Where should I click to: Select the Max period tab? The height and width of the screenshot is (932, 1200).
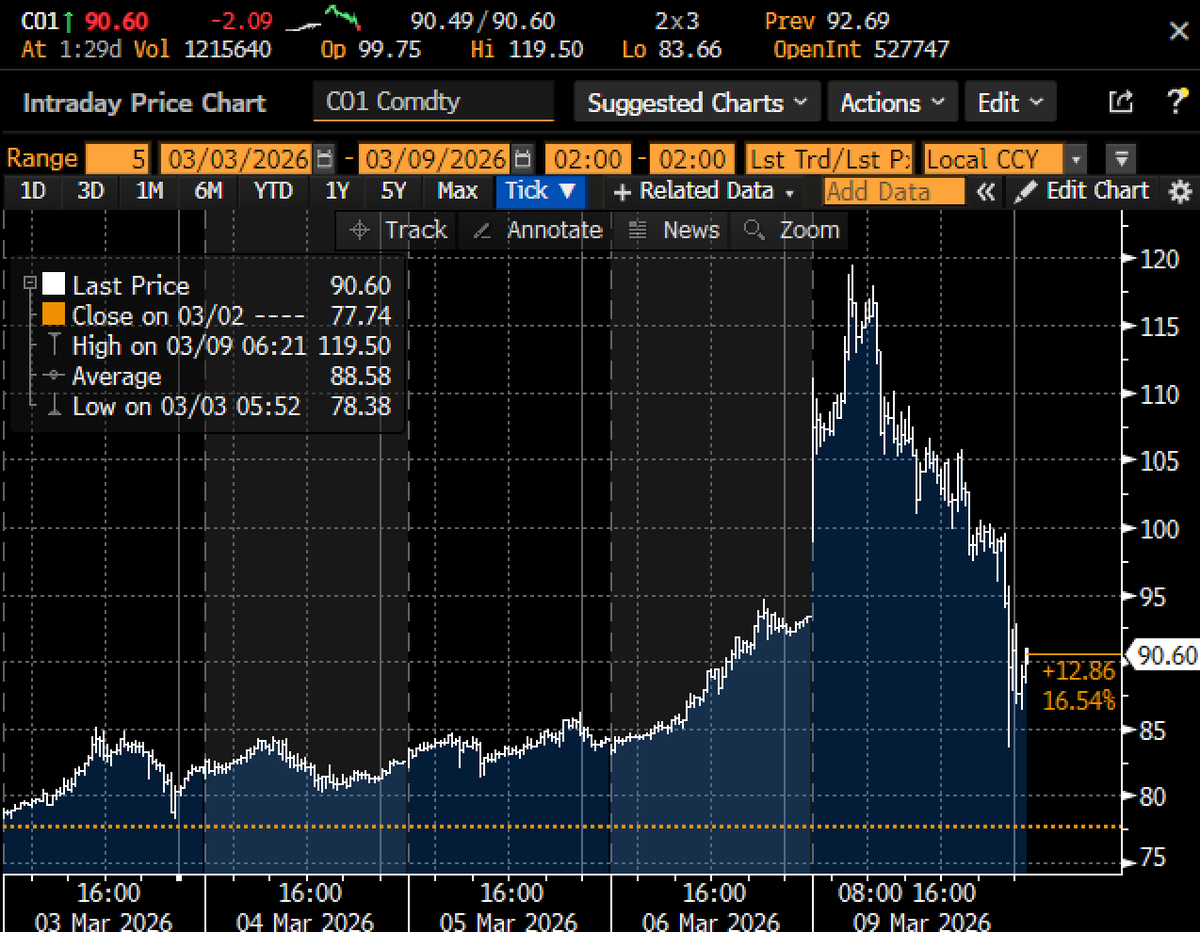tap(457, 191)
